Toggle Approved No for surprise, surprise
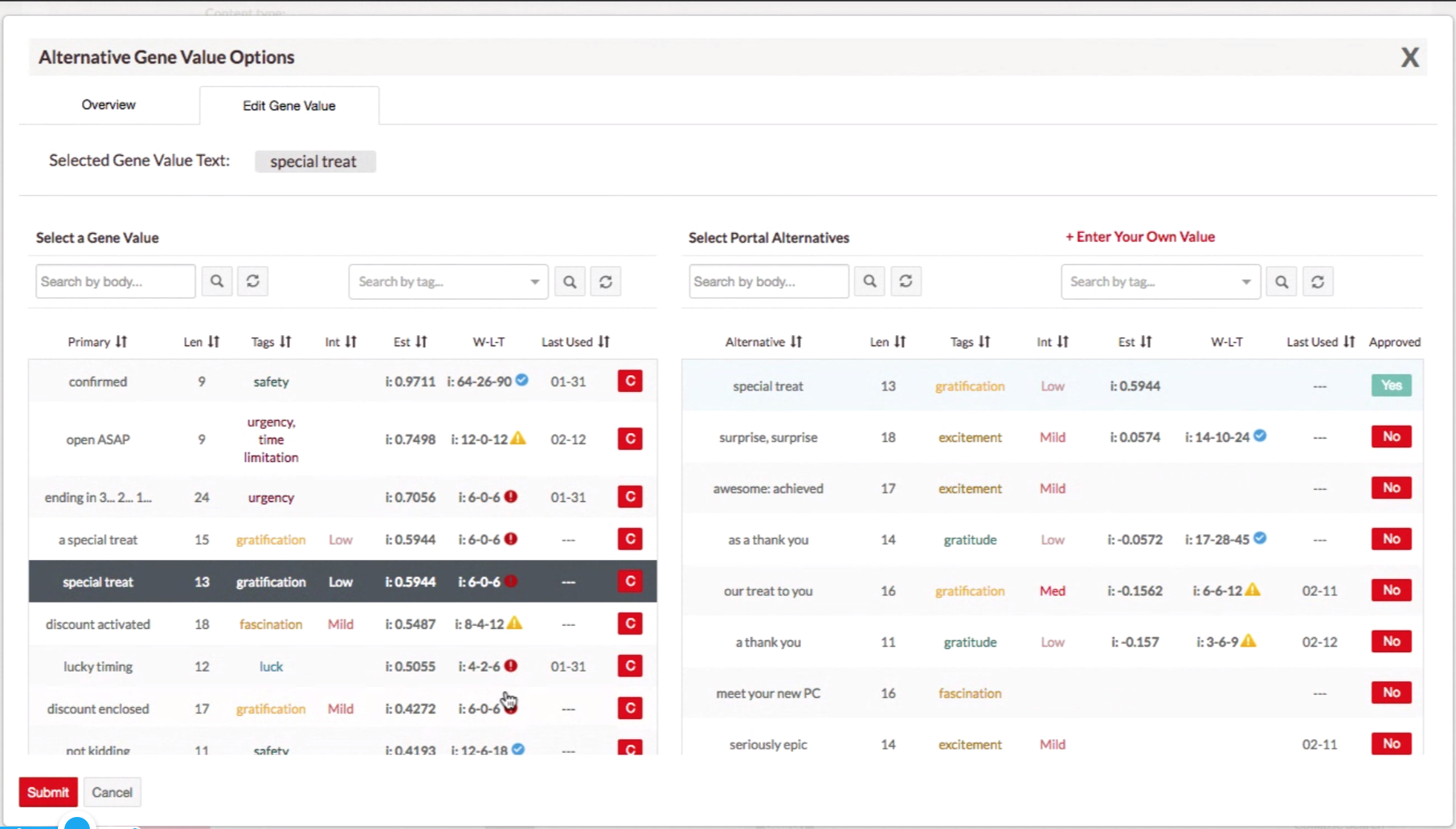Screen dimensions: 1456x829 click(1391, 436)
